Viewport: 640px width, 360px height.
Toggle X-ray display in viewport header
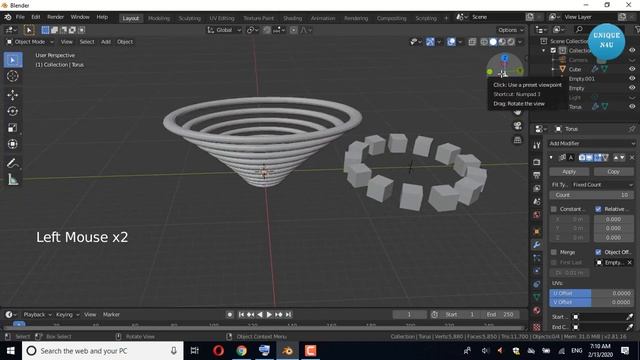click(x=472, y=42)
